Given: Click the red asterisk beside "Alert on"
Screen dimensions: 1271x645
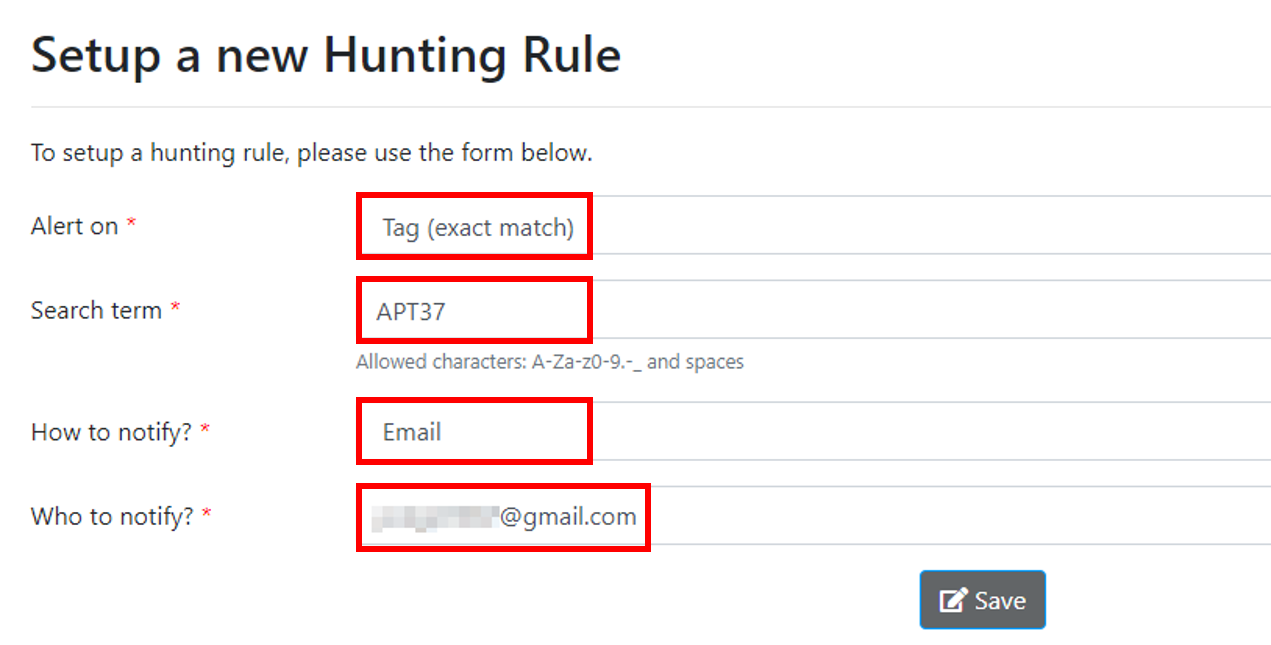Looking at the screenshot, I should (131, 220).
